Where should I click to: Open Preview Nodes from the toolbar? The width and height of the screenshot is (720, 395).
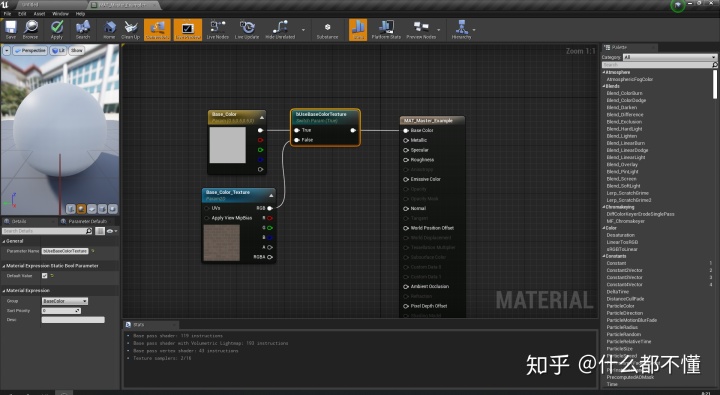421,29
